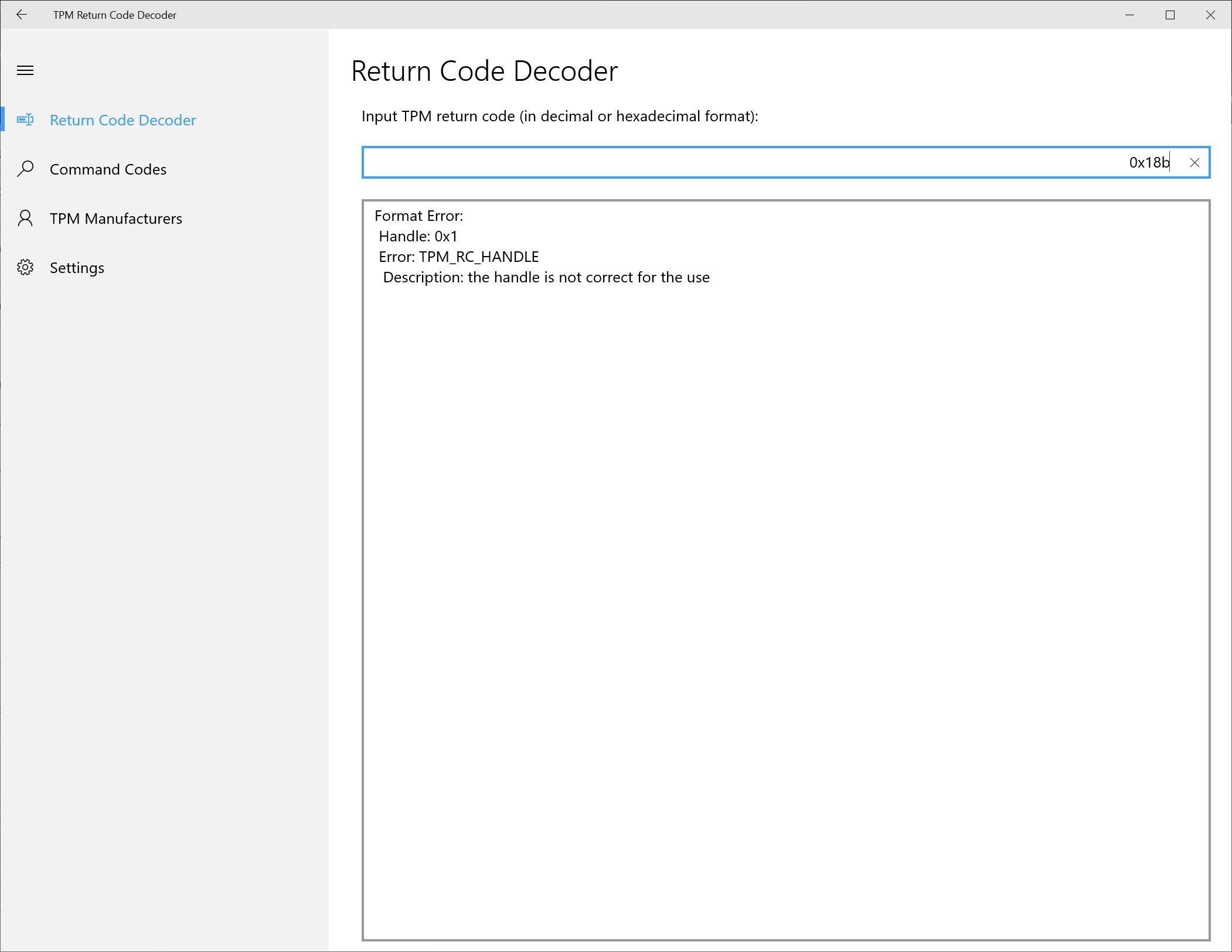Click the TPM_RC_HANDLE error line

point(458,257)
